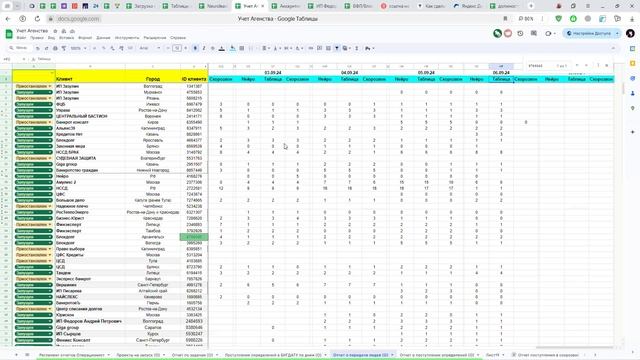This screenshot has width=640, height=360.
Task: Click the search box in the toolbar
Action: click(19, 48)
